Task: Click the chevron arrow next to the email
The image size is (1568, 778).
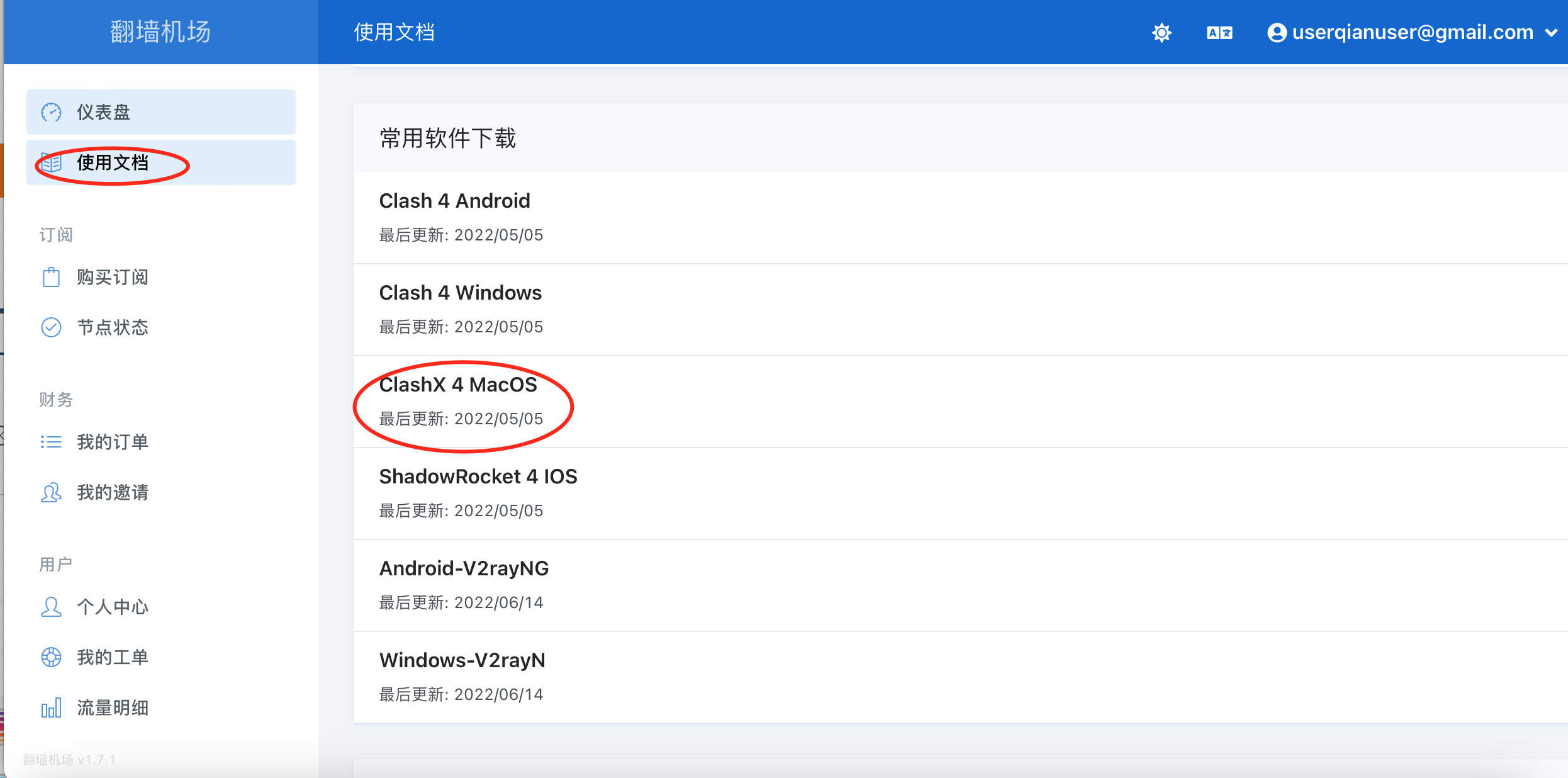Action: click(1552, 33)
